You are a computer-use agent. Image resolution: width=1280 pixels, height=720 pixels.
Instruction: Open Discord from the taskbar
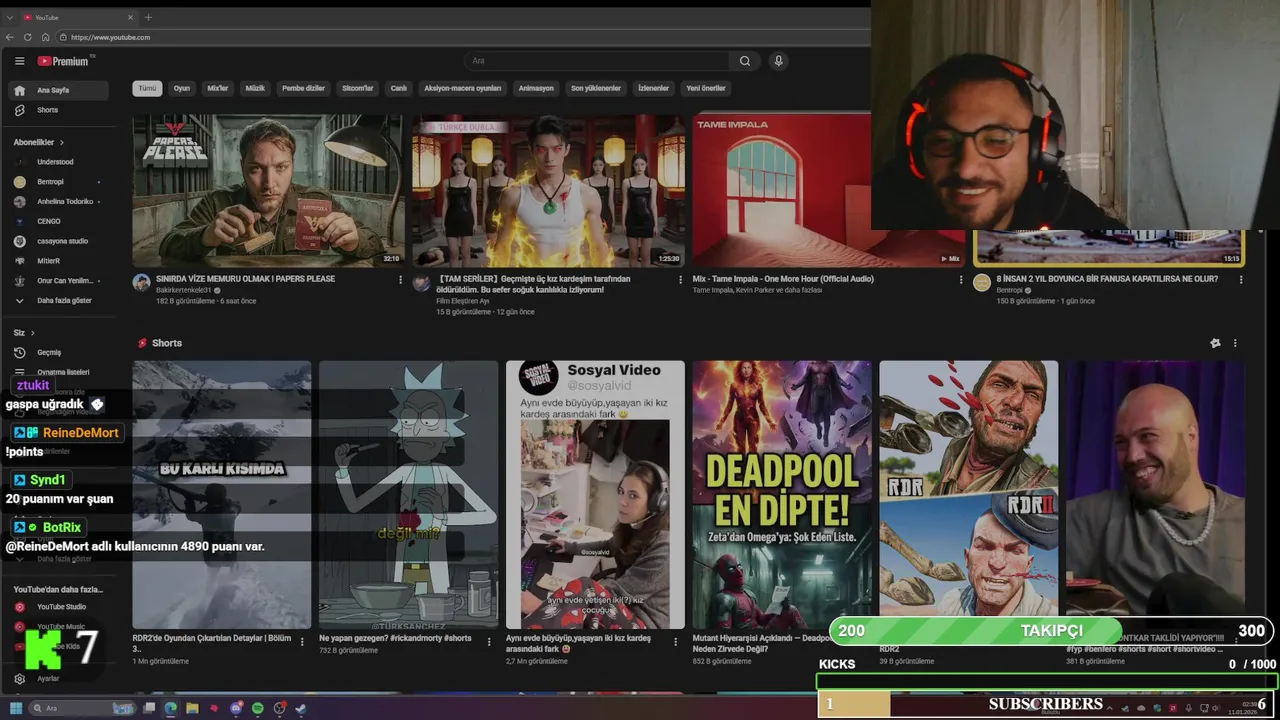tap(236, 708)
